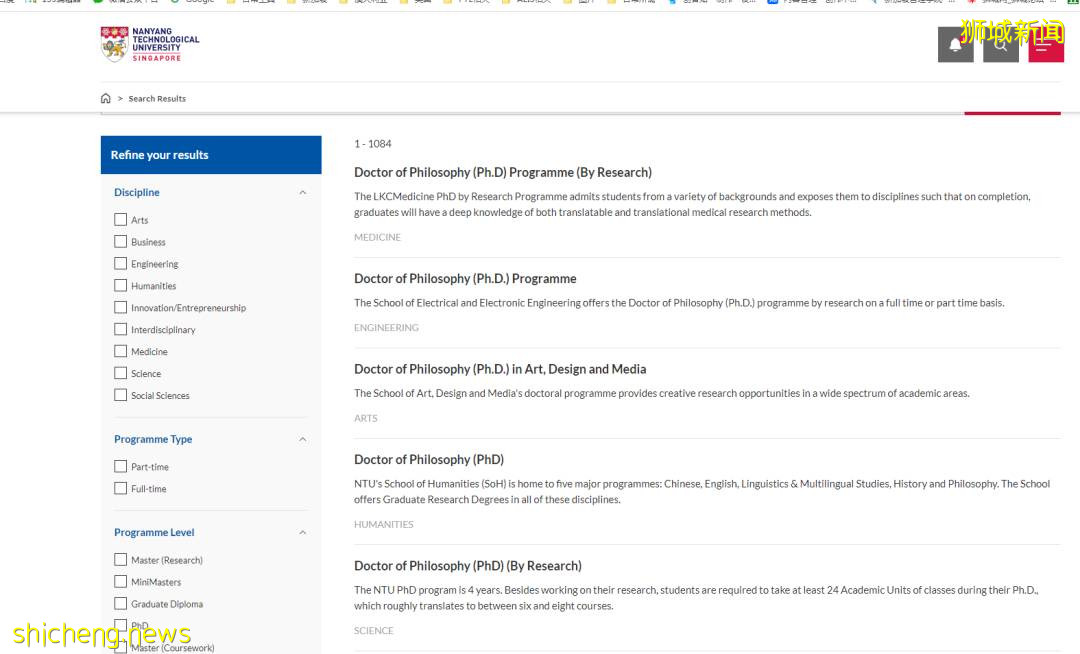Open Doctor of Philosophy (PhD) (By Research) link
The image size is (1080, 654).
pyautogui.click(x=467, y=566)
